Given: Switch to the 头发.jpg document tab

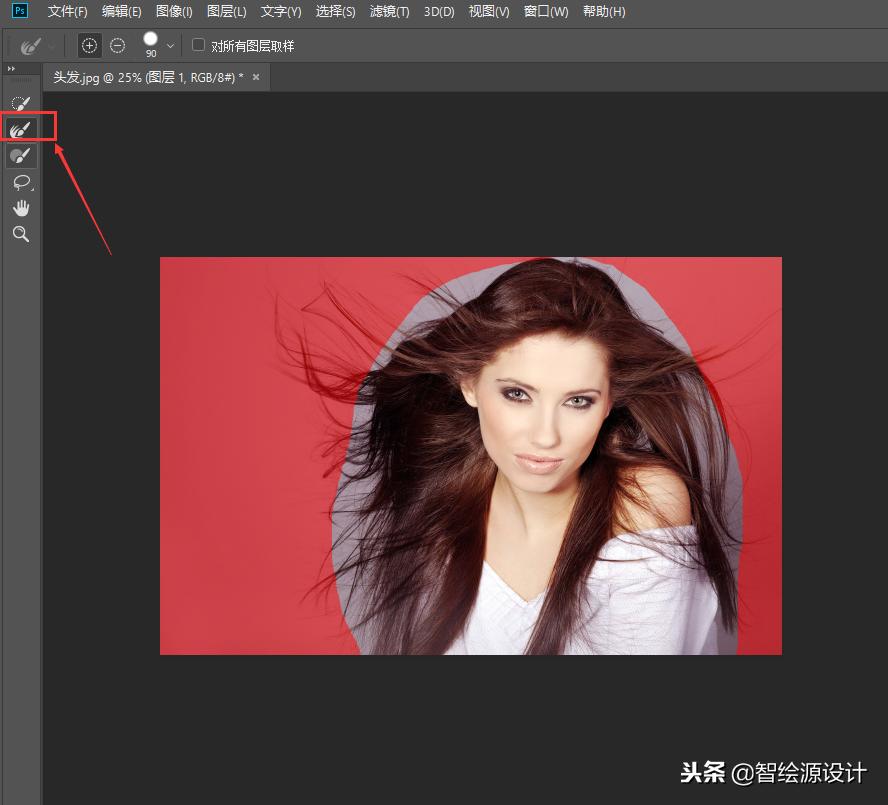Looking at the screenshot, I should point(148,77).
